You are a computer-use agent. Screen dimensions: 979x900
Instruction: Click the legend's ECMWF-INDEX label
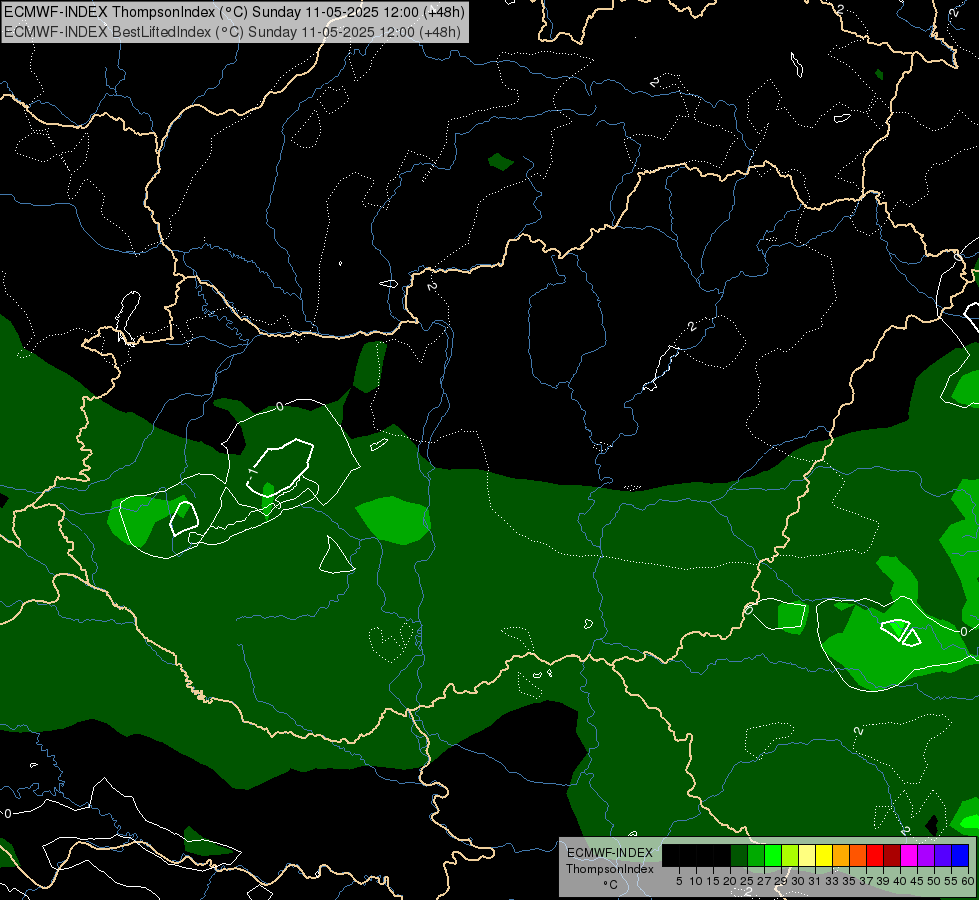pyautogui.click(x=610, y=853)
